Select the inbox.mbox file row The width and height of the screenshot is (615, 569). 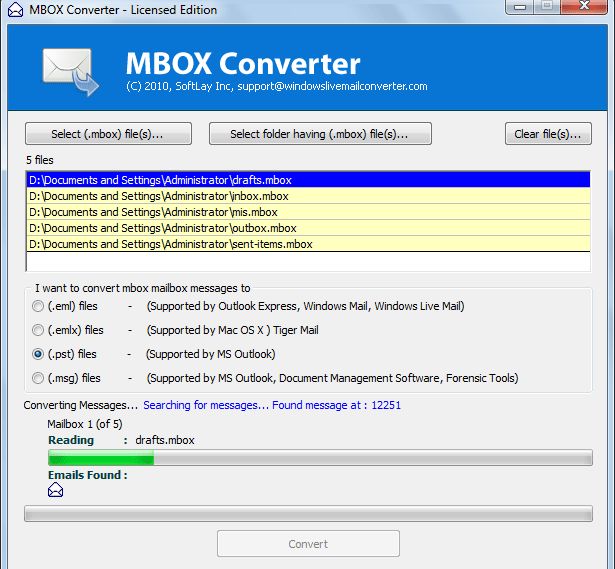point(308,196)
